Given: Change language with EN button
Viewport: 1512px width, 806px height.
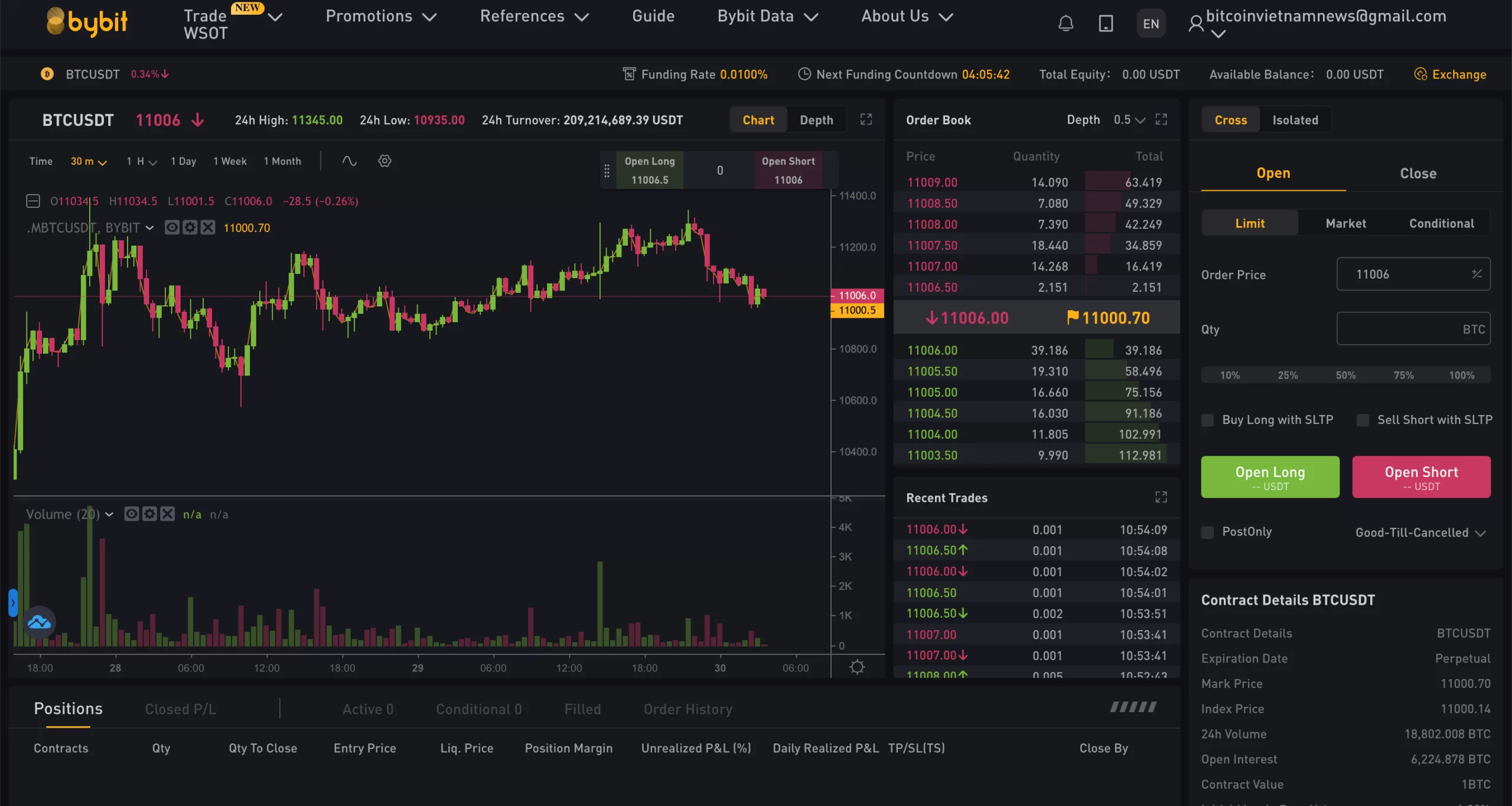Looking at the screenshot, I should point(1151,24).
